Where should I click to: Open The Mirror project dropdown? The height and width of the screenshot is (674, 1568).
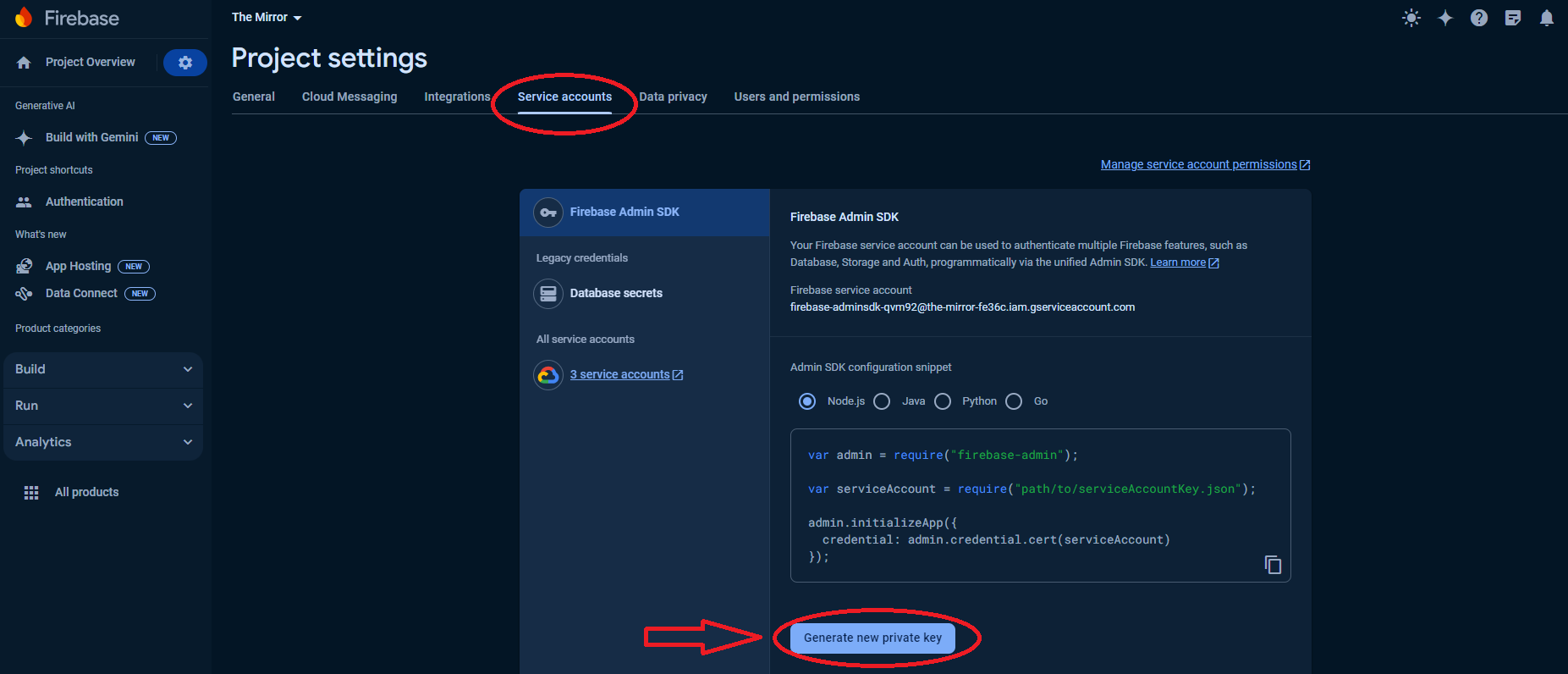point(267,17)
